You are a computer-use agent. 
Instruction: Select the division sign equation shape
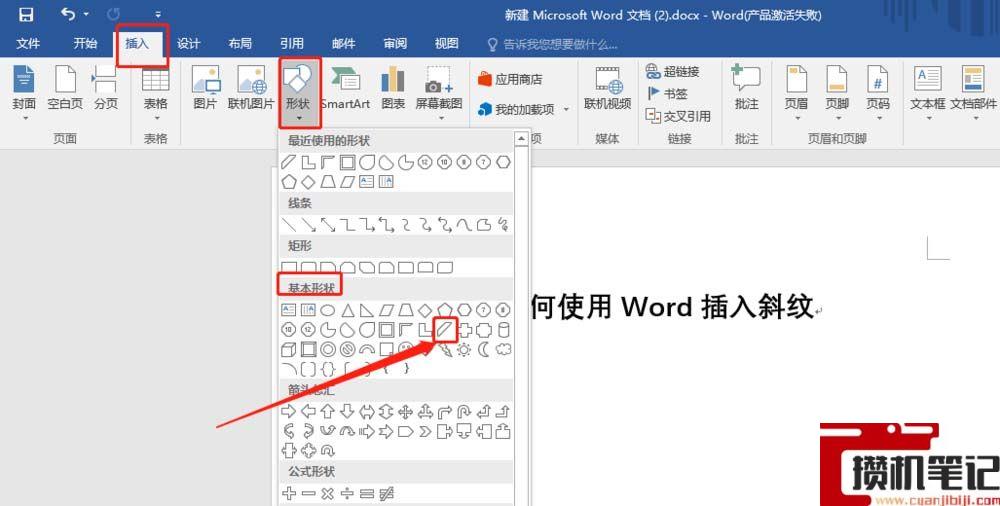[348, 493]
